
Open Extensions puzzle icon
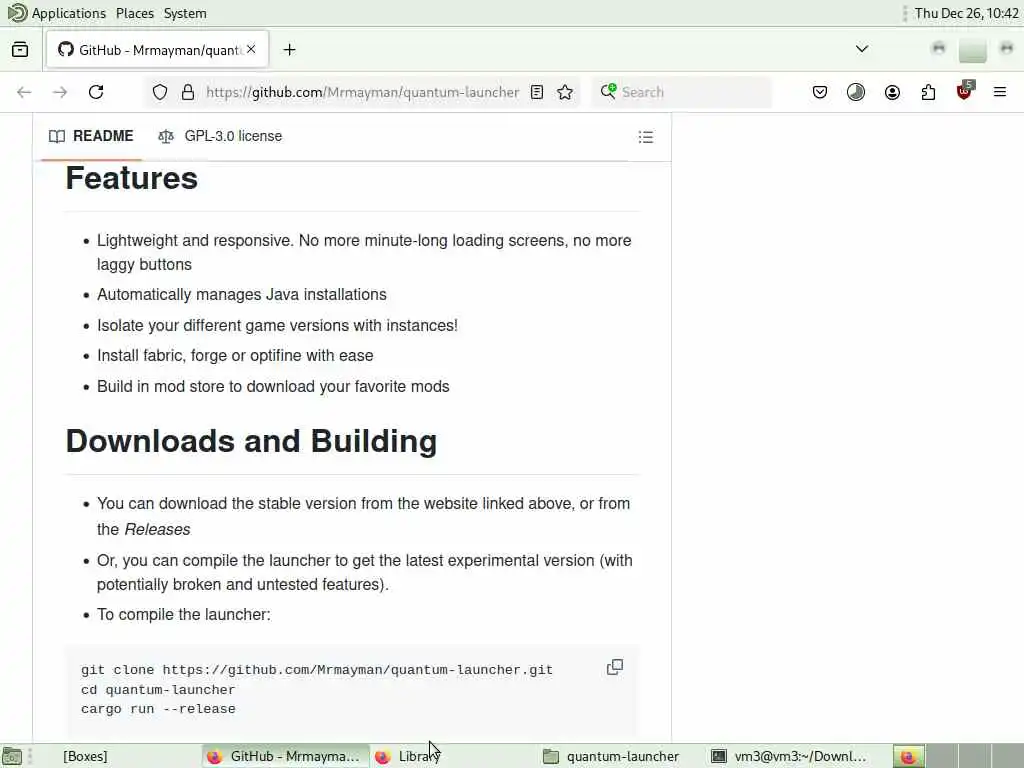(x=928, y=92)
